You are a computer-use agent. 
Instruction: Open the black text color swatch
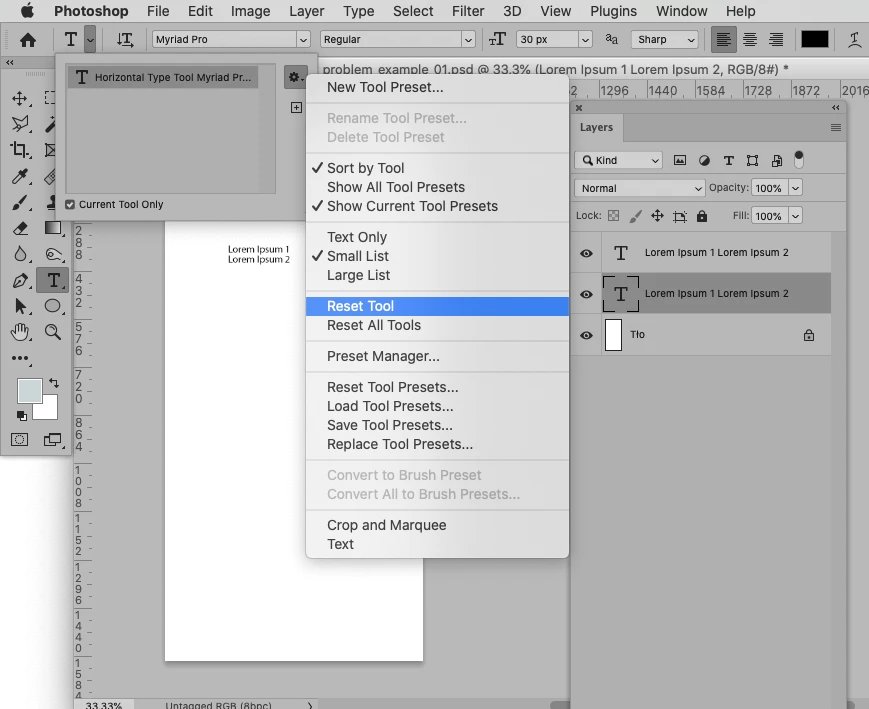815,39
